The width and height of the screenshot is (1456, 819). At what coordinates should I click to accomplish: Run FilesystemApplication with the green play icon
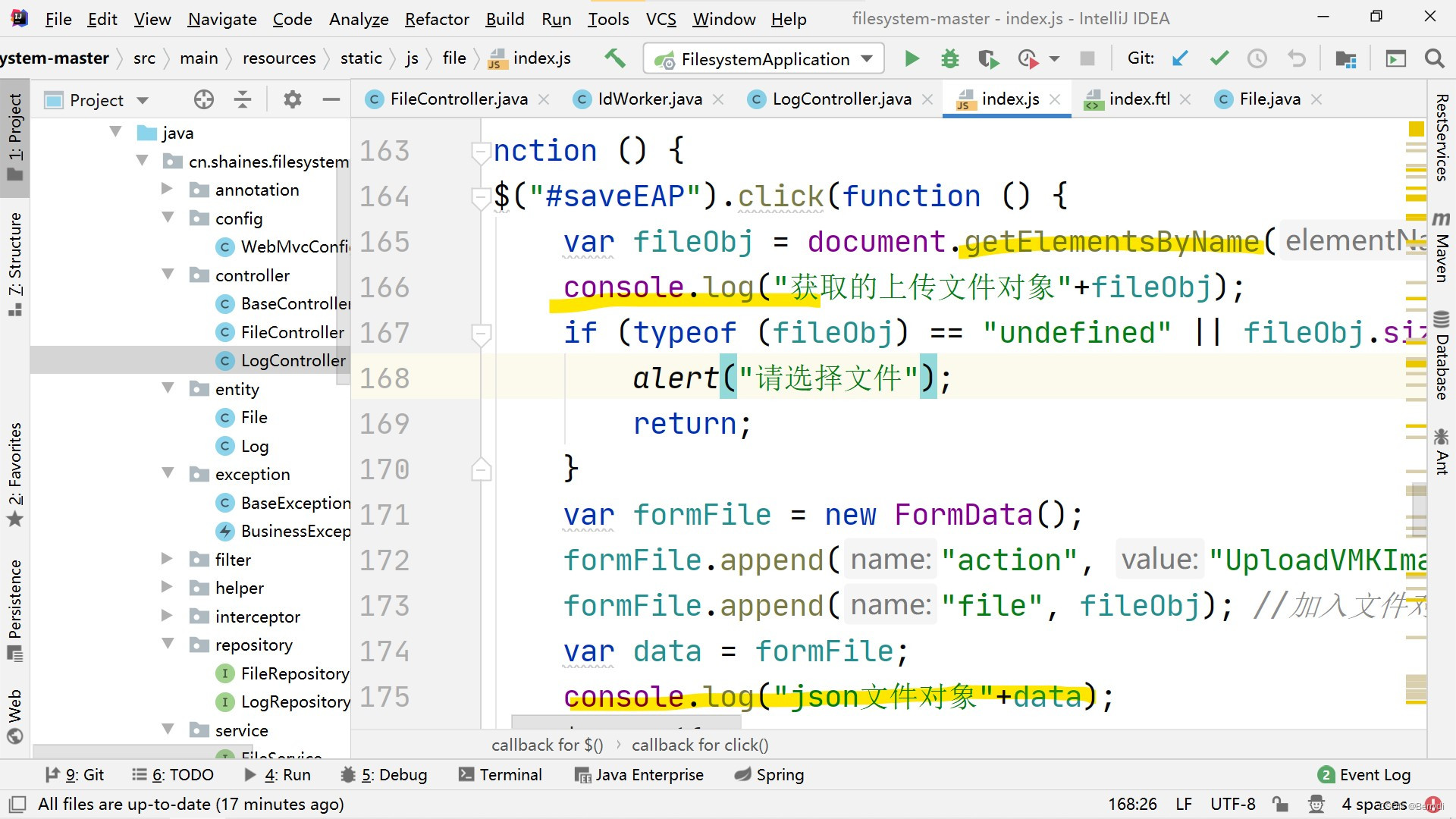[912, 58]
